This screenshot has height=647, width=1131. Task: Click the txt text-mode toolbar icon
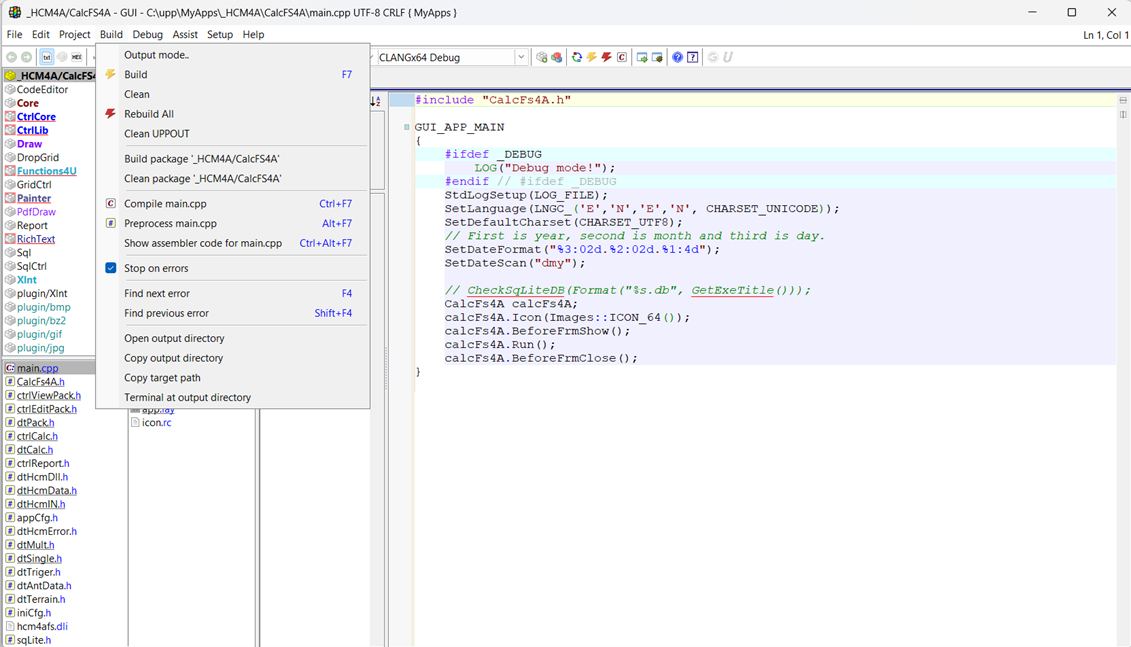tap(46, 57)
